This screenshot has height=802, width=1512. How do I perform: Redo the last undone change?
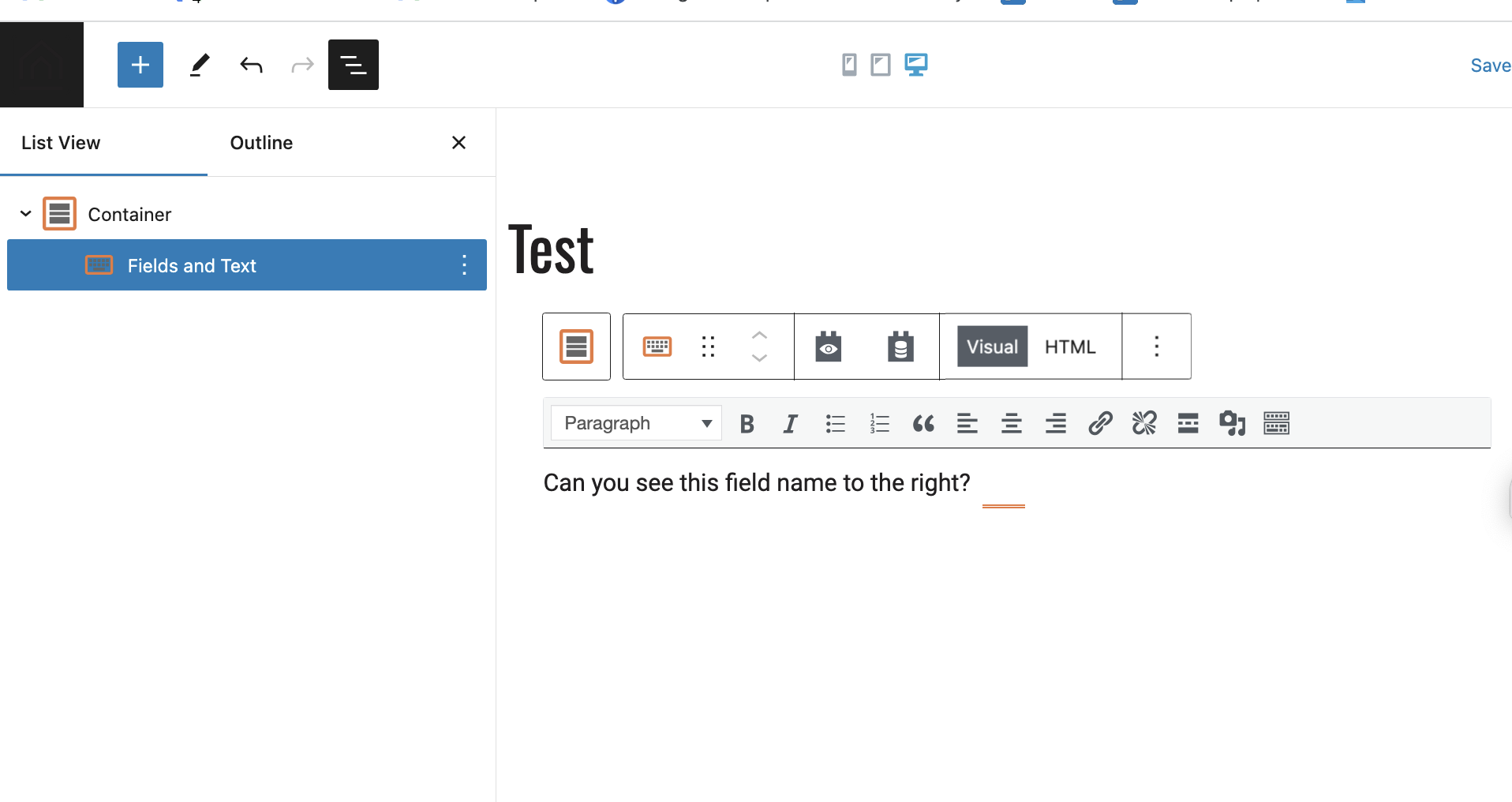(302, 65)
